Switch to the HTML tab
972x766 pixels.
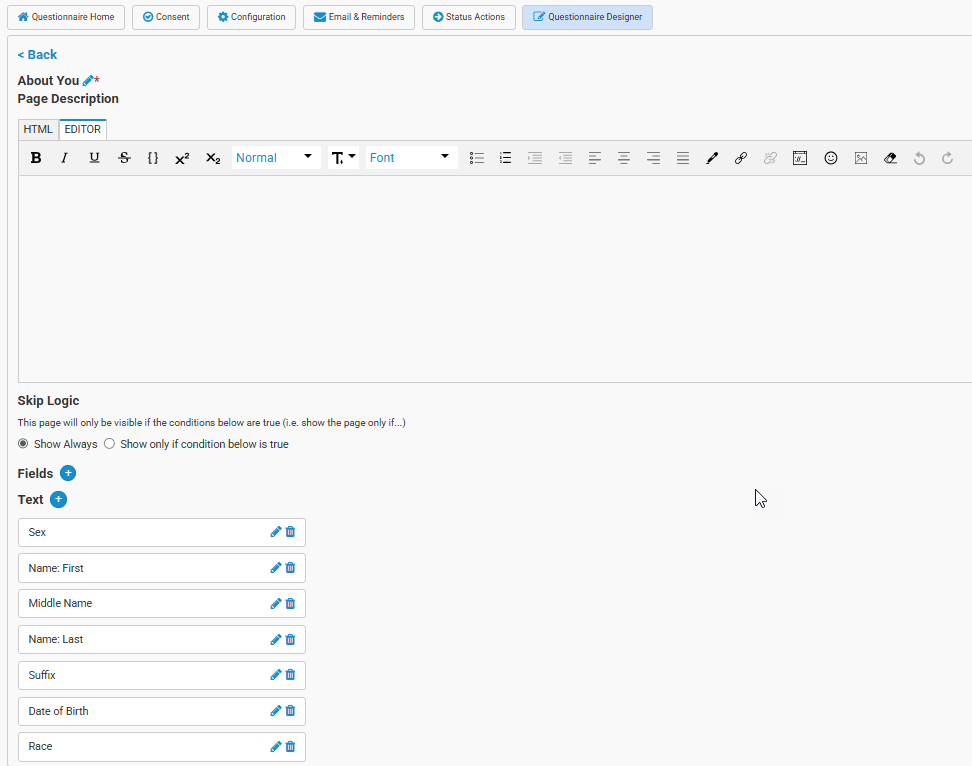[x=38, y=129]
